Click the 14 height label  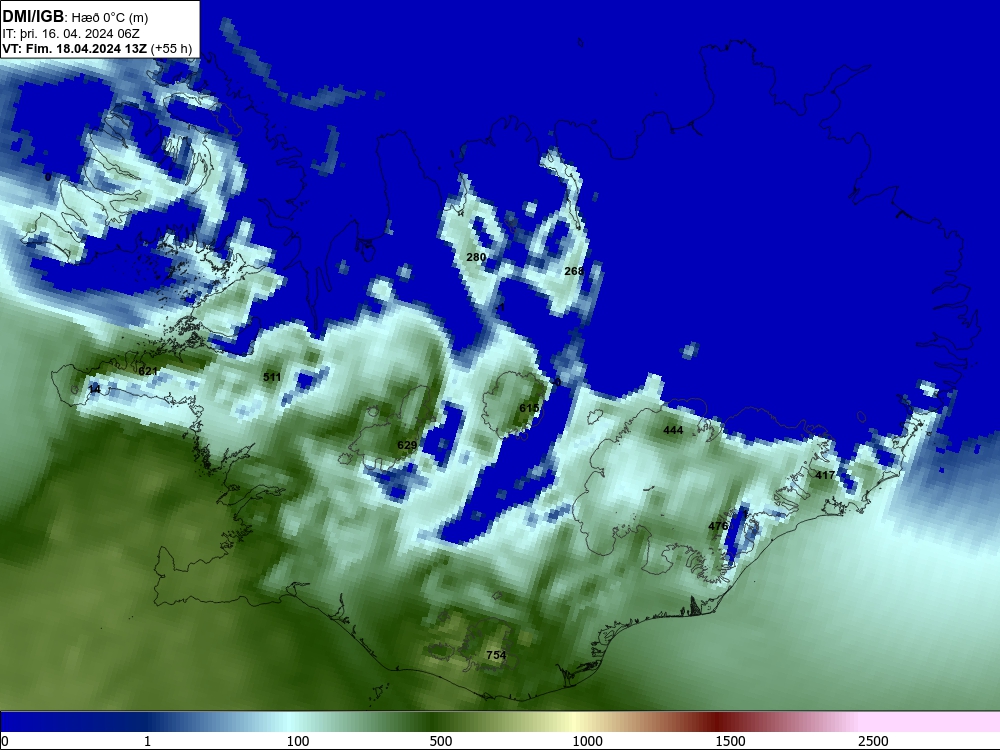[94, 389]
